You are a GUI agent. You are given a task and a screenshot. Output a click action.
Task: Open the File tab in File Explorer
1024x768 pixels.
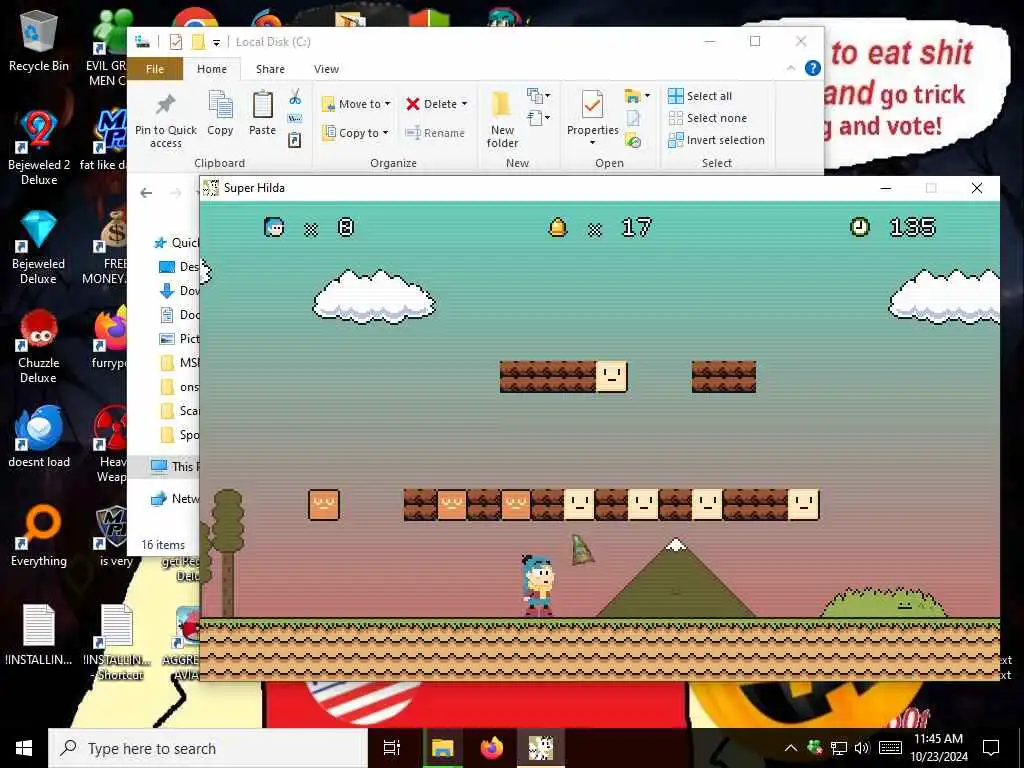coord(155,69)
